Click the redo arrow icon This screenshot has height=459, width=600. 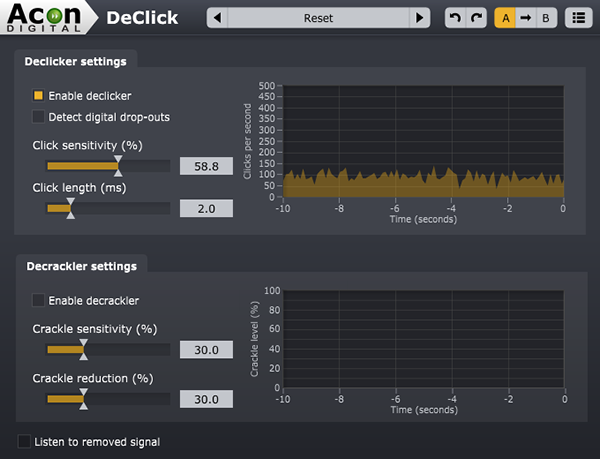(476, 18)
